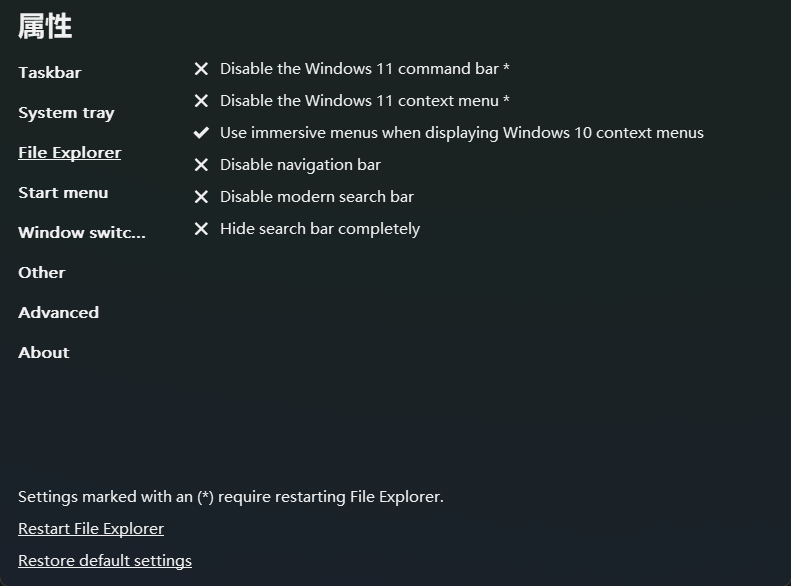Click the X mark beside Windows 11 command bar option
This screenshot has width=791, height=586.
201,69
